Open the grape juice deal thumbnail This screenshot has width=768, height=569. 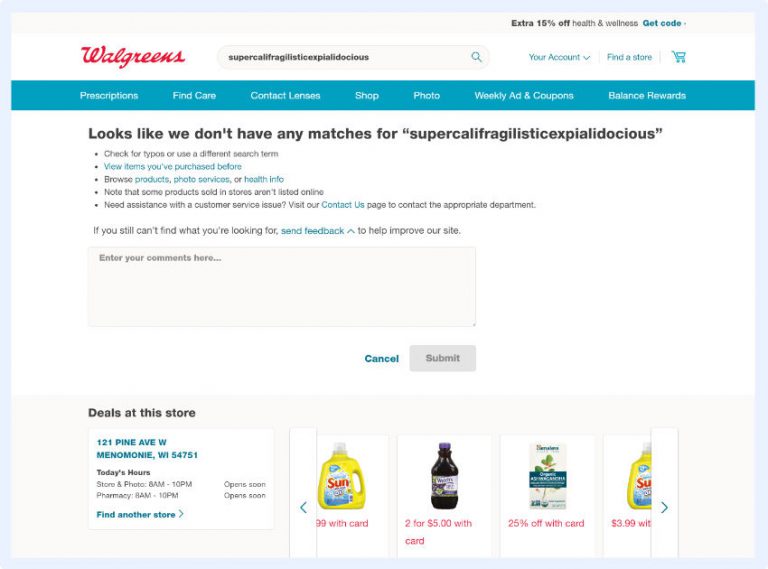click(444, 476)
